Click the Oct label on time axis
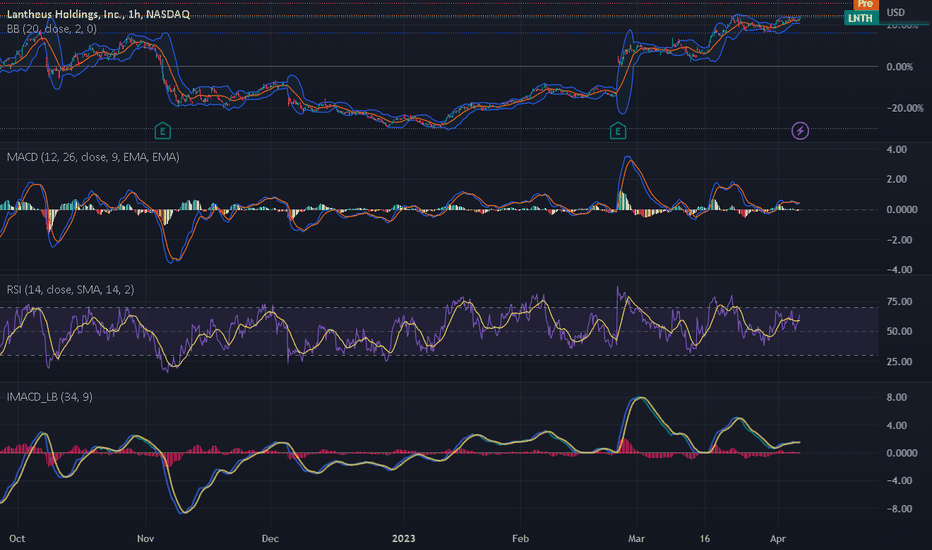Image resolution: width=932 pixels, height=550 pixels. click(17, 539)
